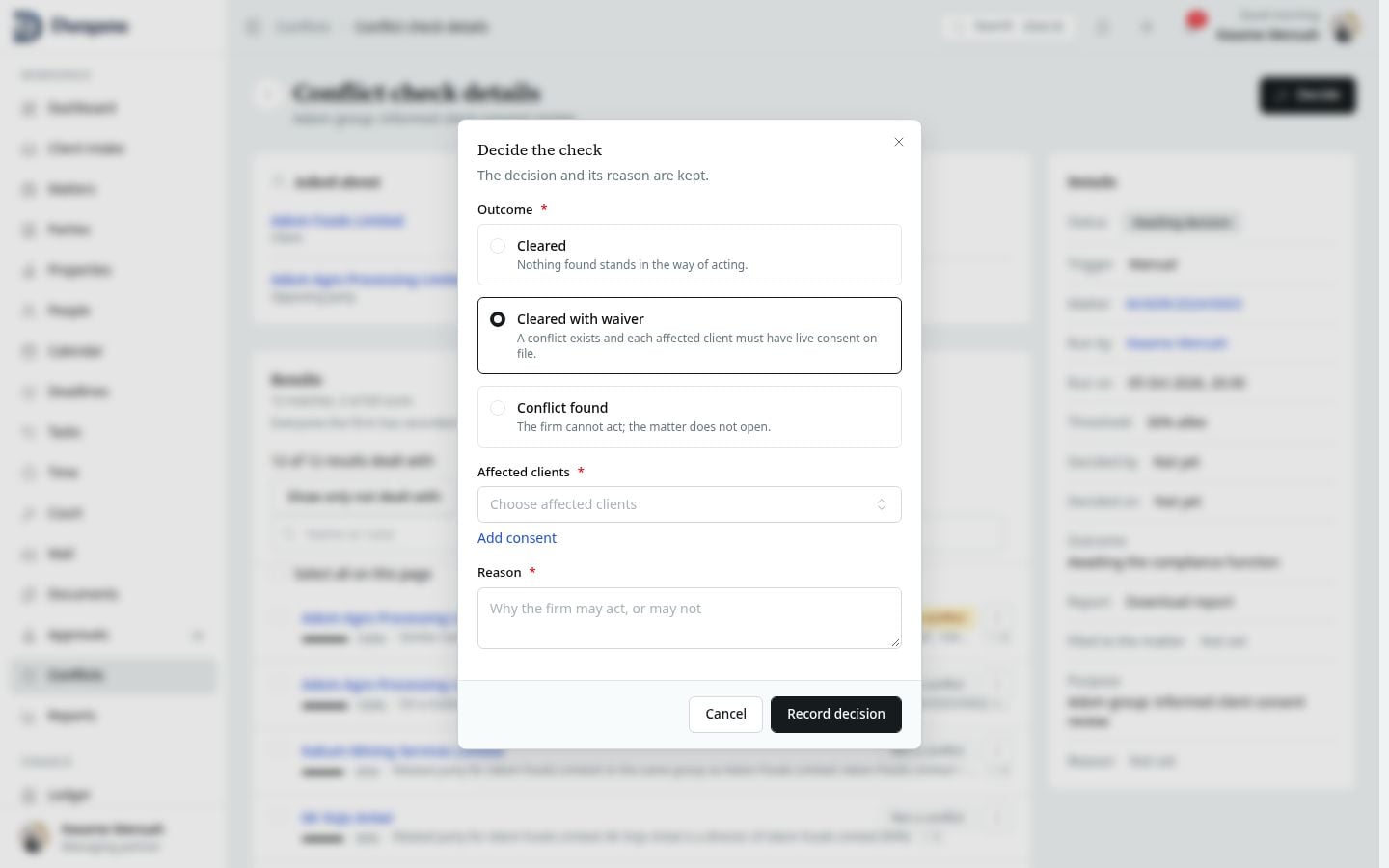
Task: Click the app logo in the sidebar
Action: point(27,26)
